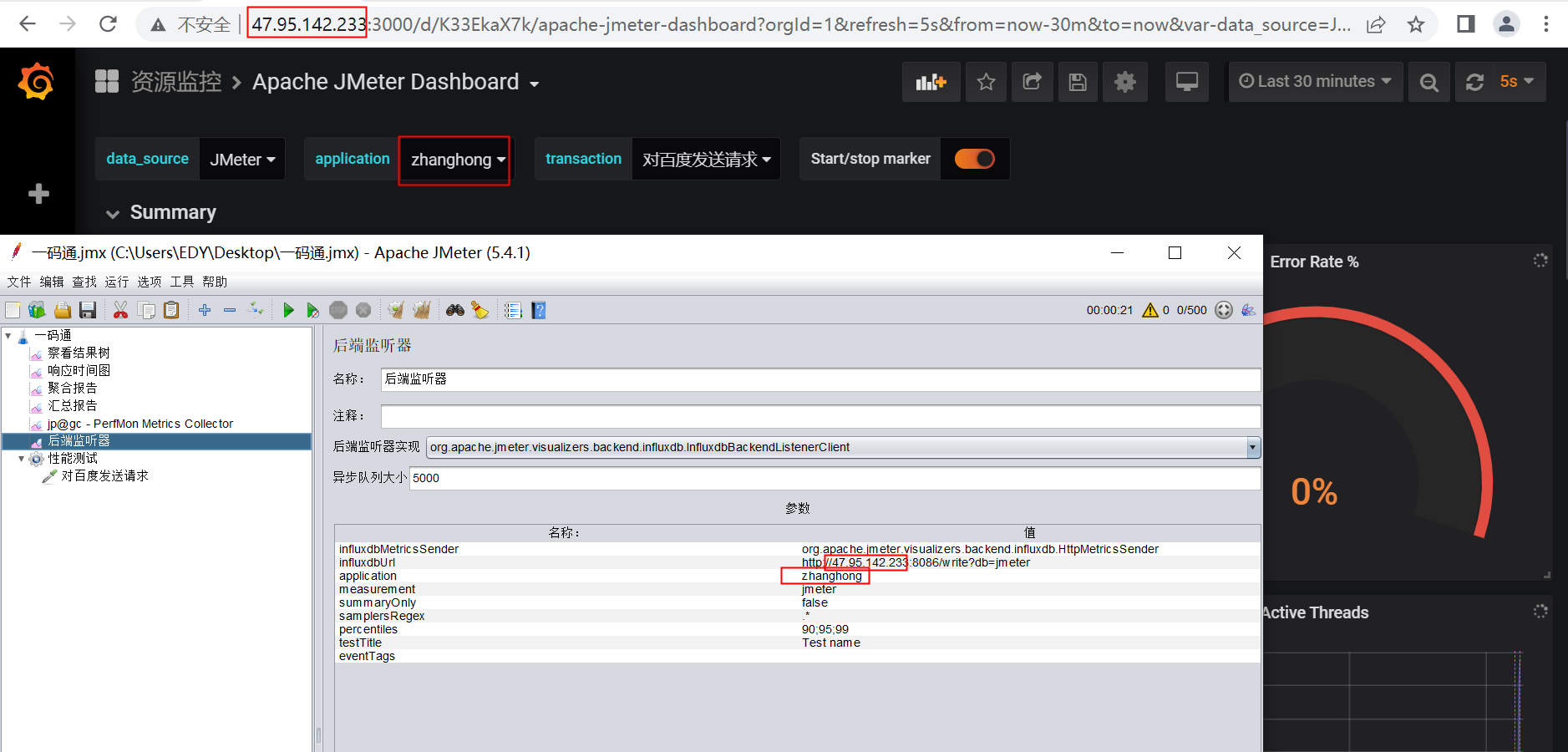Open the 帮助 menu in JMeter
This screenshot has height=752, width=1568.
click(215, 282)
